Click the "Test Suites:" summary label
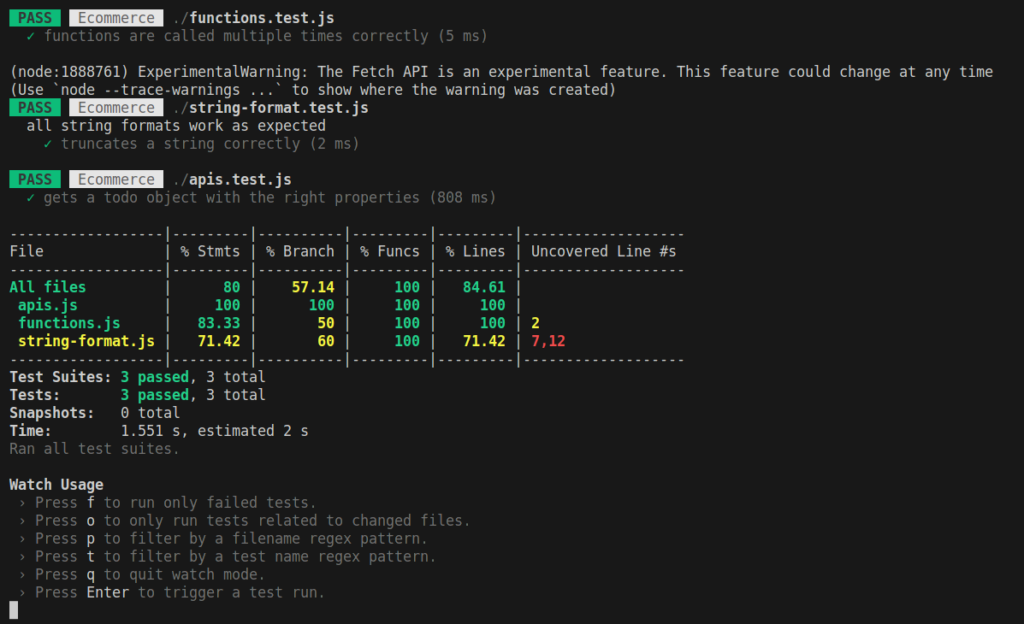The image size is (1024, 624). (60, 378)
